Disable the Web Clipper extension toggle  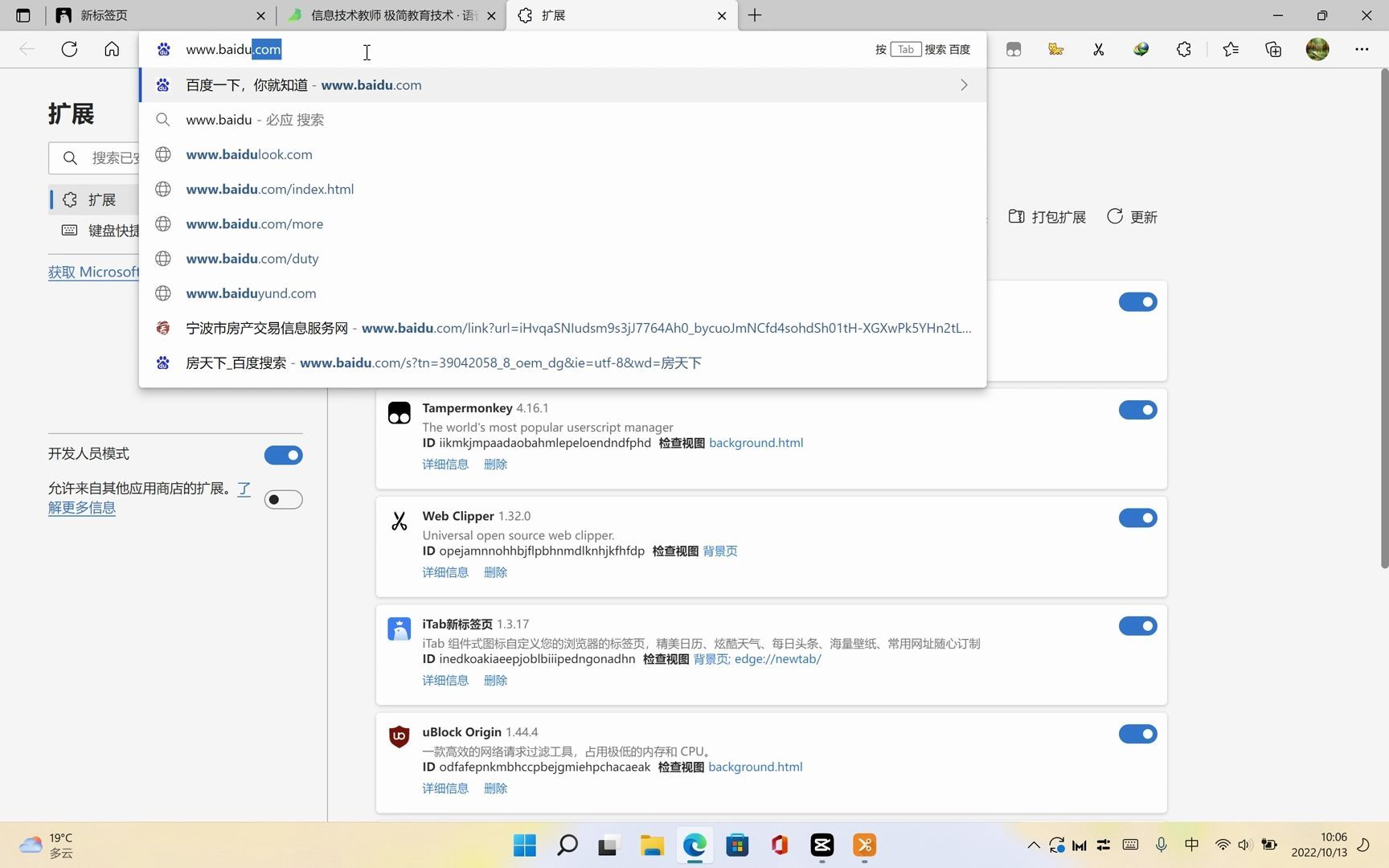1137,518
